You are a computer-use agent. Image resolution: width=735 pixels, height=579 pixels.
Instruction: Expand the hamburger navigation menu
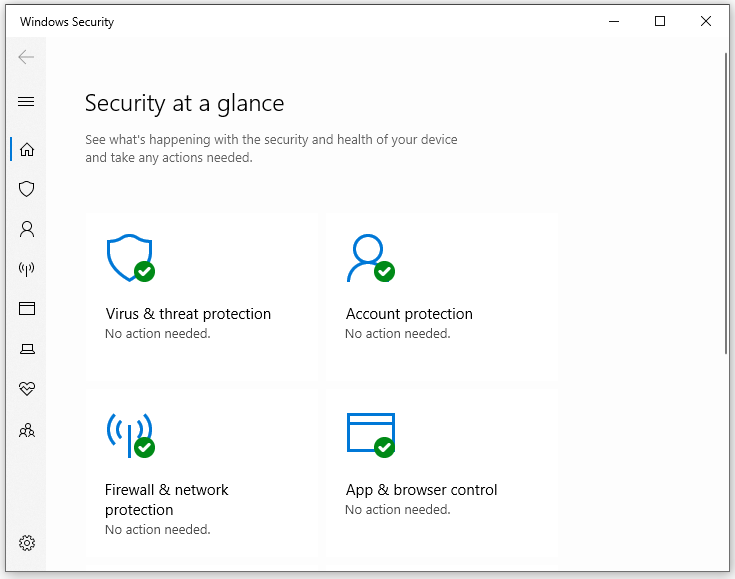point(27,101)
